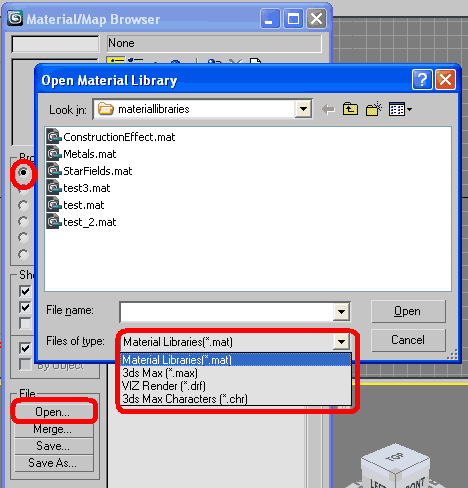Open the View Menu icon
Screen dimensions: 468x488
(400, 109)
